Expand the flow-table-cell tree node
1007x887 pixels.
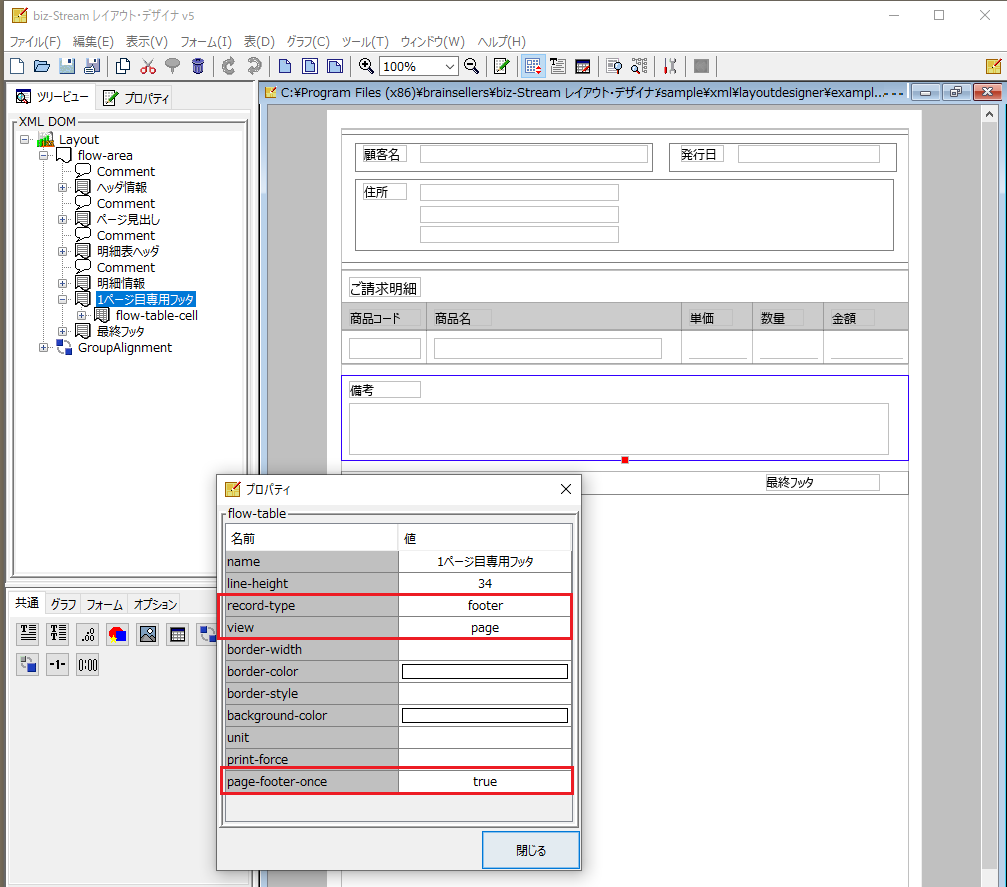(81, 315)
